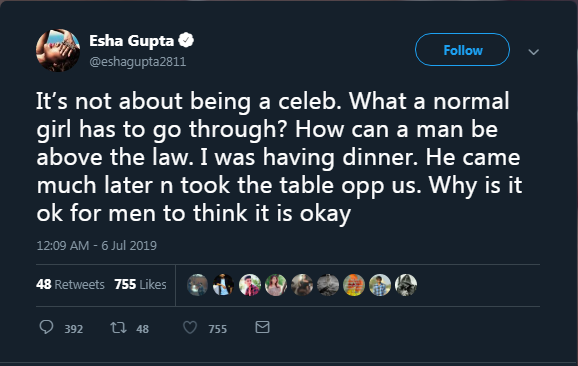The image size is (578, 366).
Task: View the 755 Likes list
Action: click(140, 284)
